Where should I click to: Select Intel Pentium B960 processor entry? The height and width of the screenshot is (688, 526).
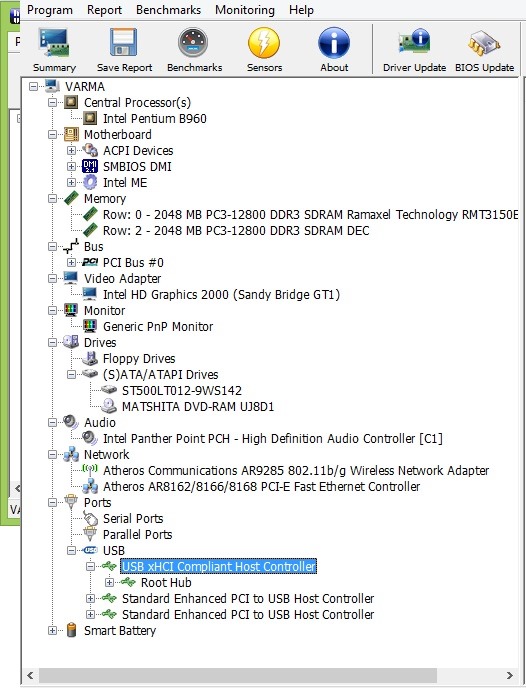pyautogui.click(x=155, y=118)
